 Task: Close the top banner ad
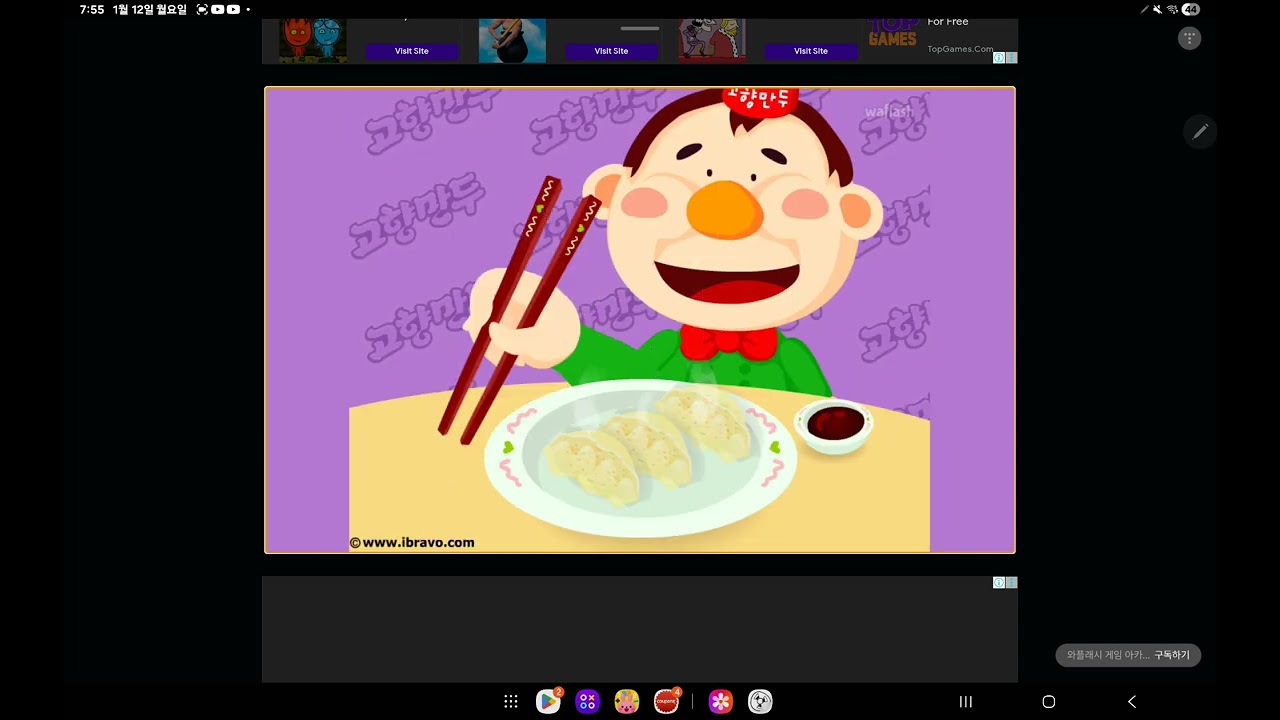point(1012,58)
